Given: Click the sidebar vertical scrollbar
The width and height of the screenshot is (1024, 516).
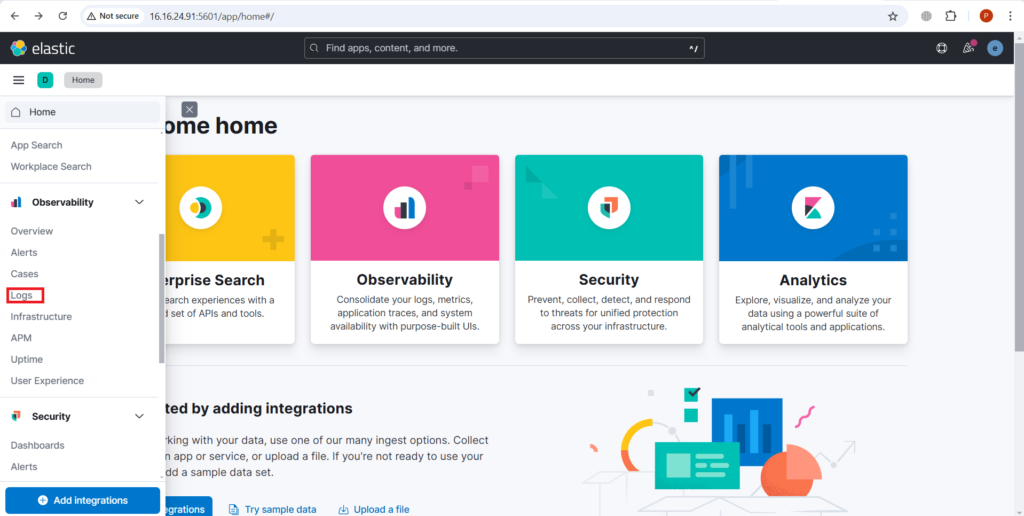Looking at the screenshot, I should 162,298.
